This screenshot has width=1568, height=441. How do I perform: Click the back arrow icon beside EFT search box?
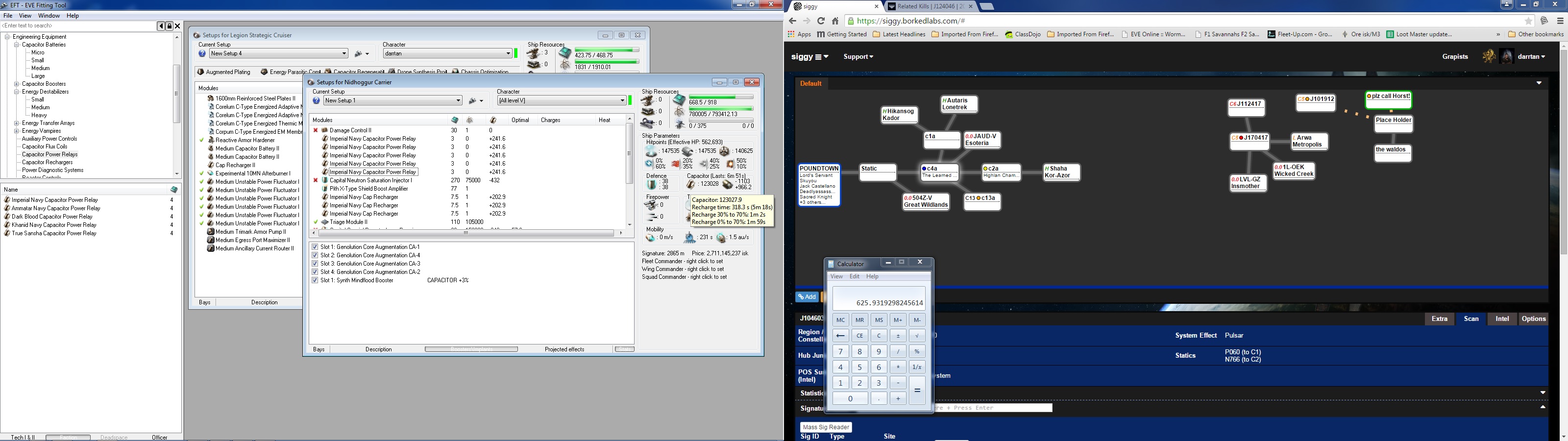[x=161, y=25]
